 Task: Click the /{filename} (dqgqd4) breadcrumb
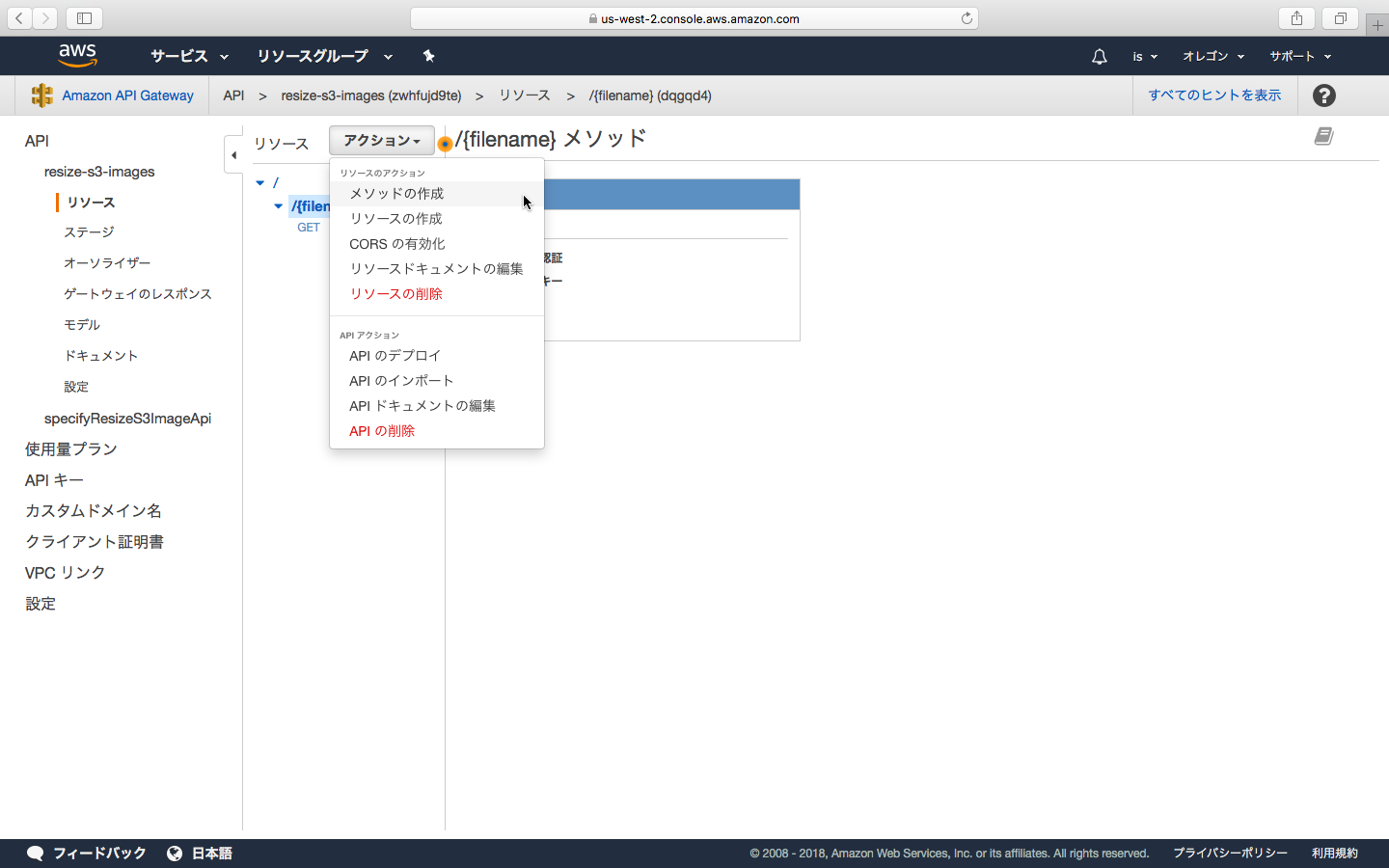click(650, 95)
